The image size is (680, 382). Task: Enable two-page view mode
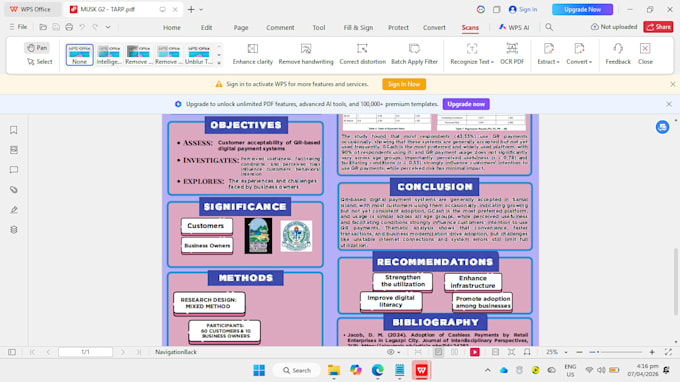(454, 352)
